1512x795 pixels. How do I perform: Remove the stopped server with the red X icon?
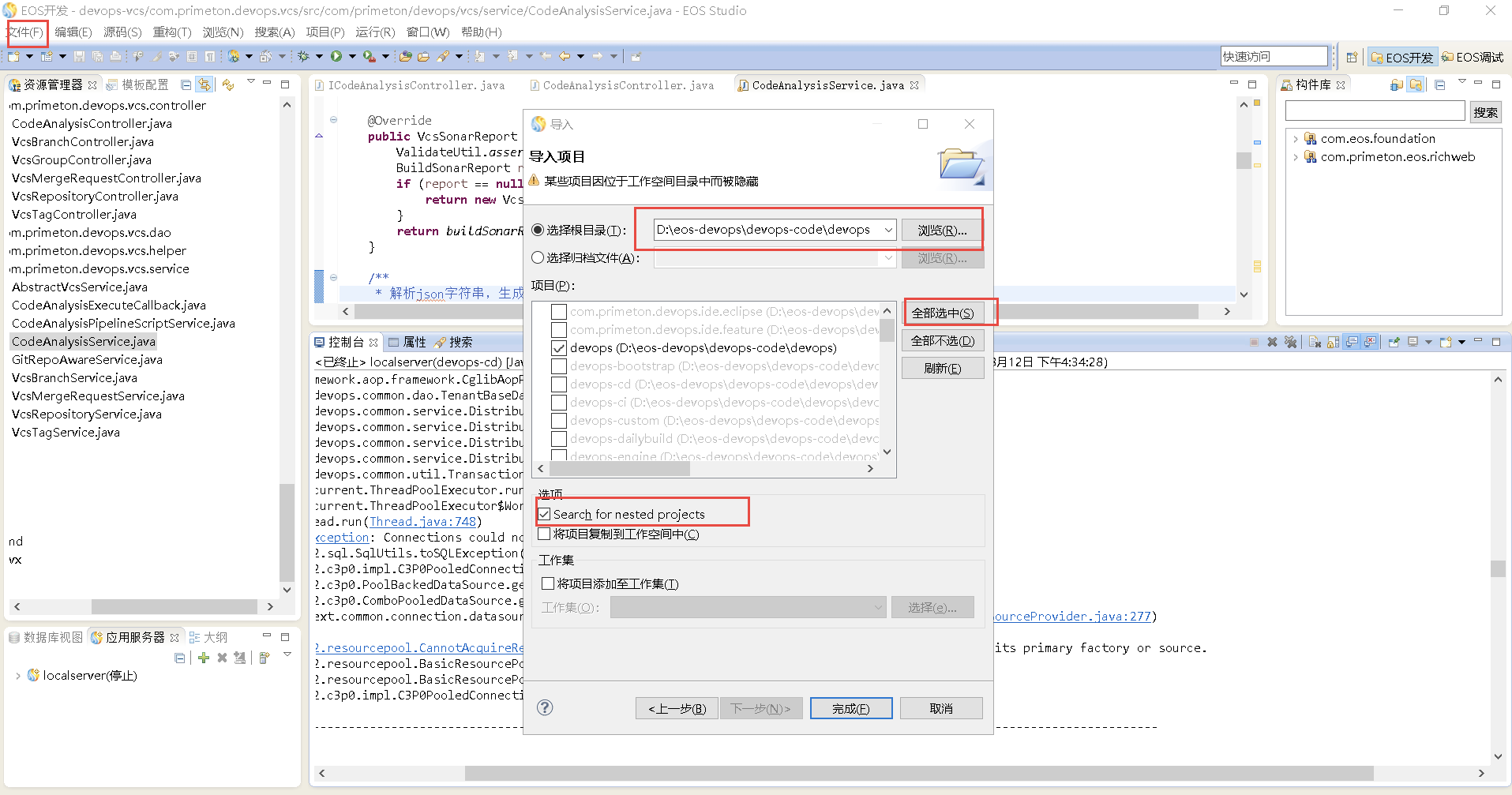tap(222, 658)
